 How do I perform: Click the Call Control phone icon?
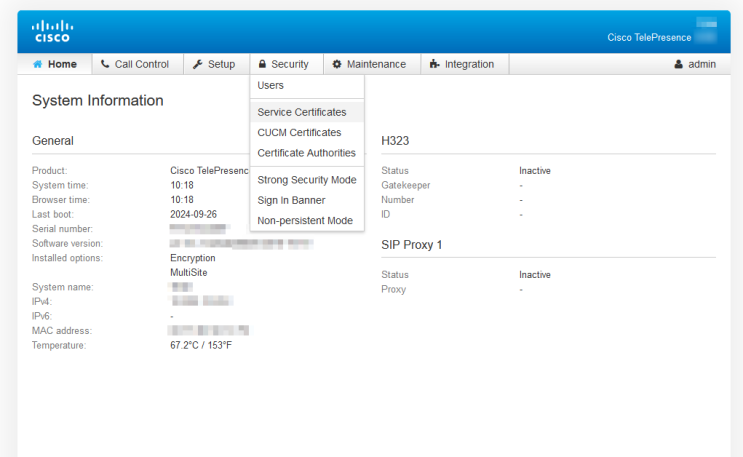pos(105,64)
